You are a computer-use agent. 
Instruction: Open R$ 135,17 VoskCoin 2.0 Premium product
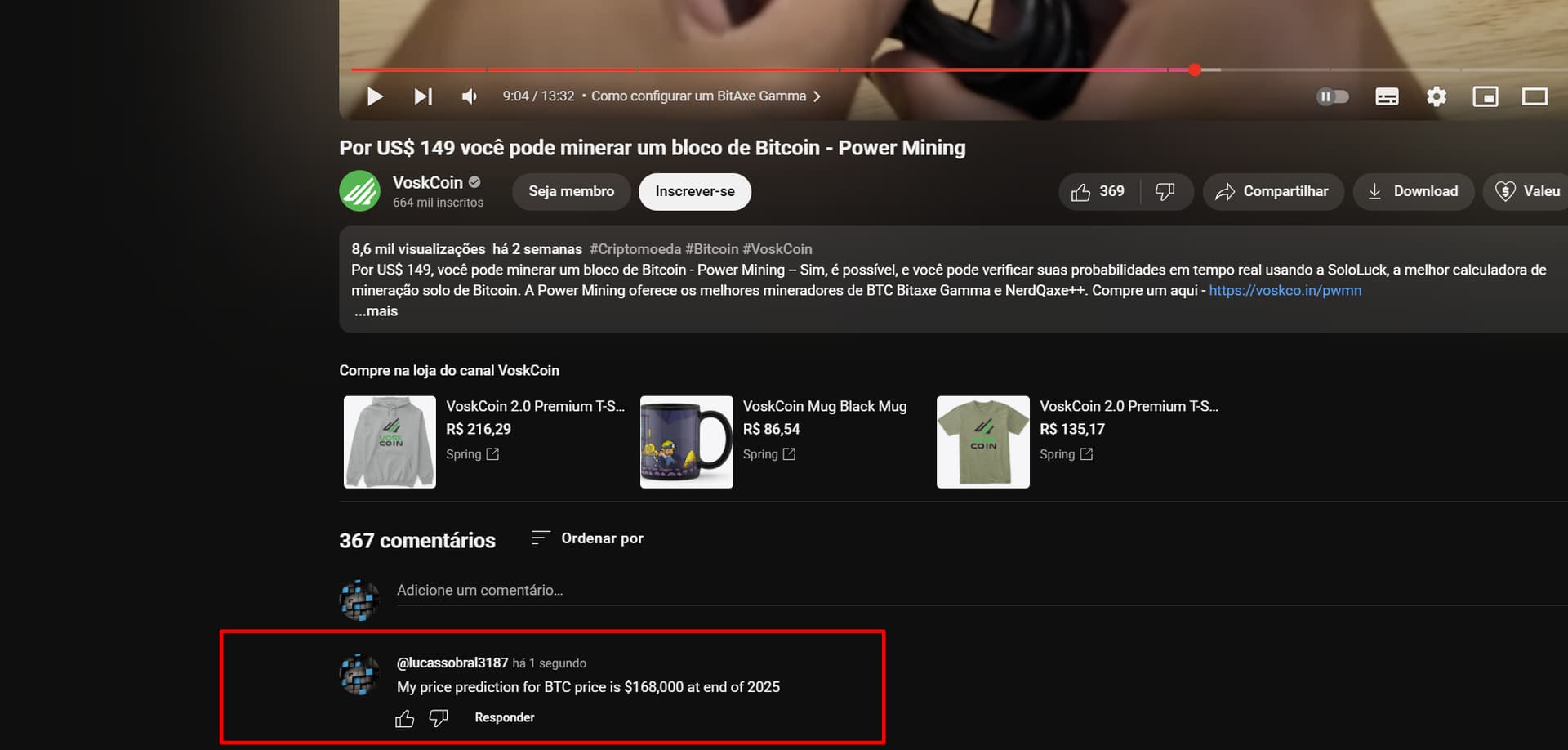[1129, 406]
